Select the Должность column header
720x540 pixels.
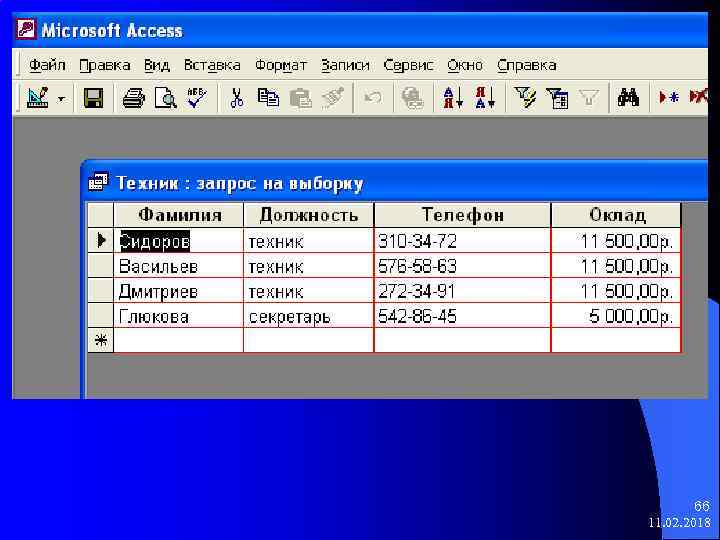click(x=309, y=215)
